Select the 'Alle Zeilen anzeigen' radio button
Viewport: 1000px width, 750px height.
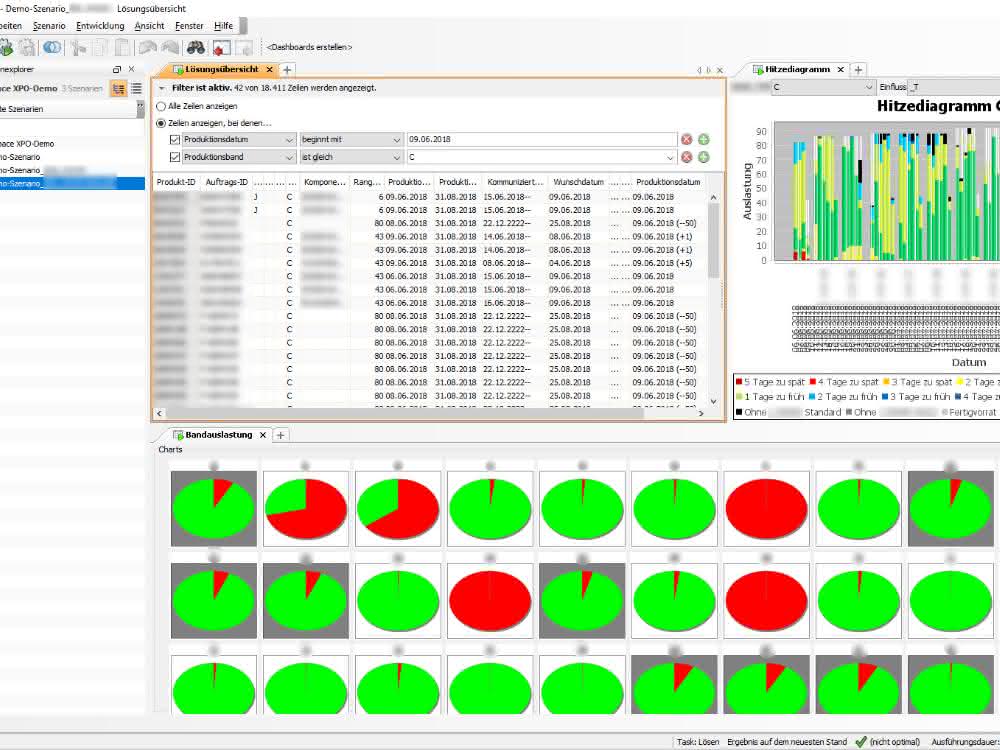pos(161,107)
